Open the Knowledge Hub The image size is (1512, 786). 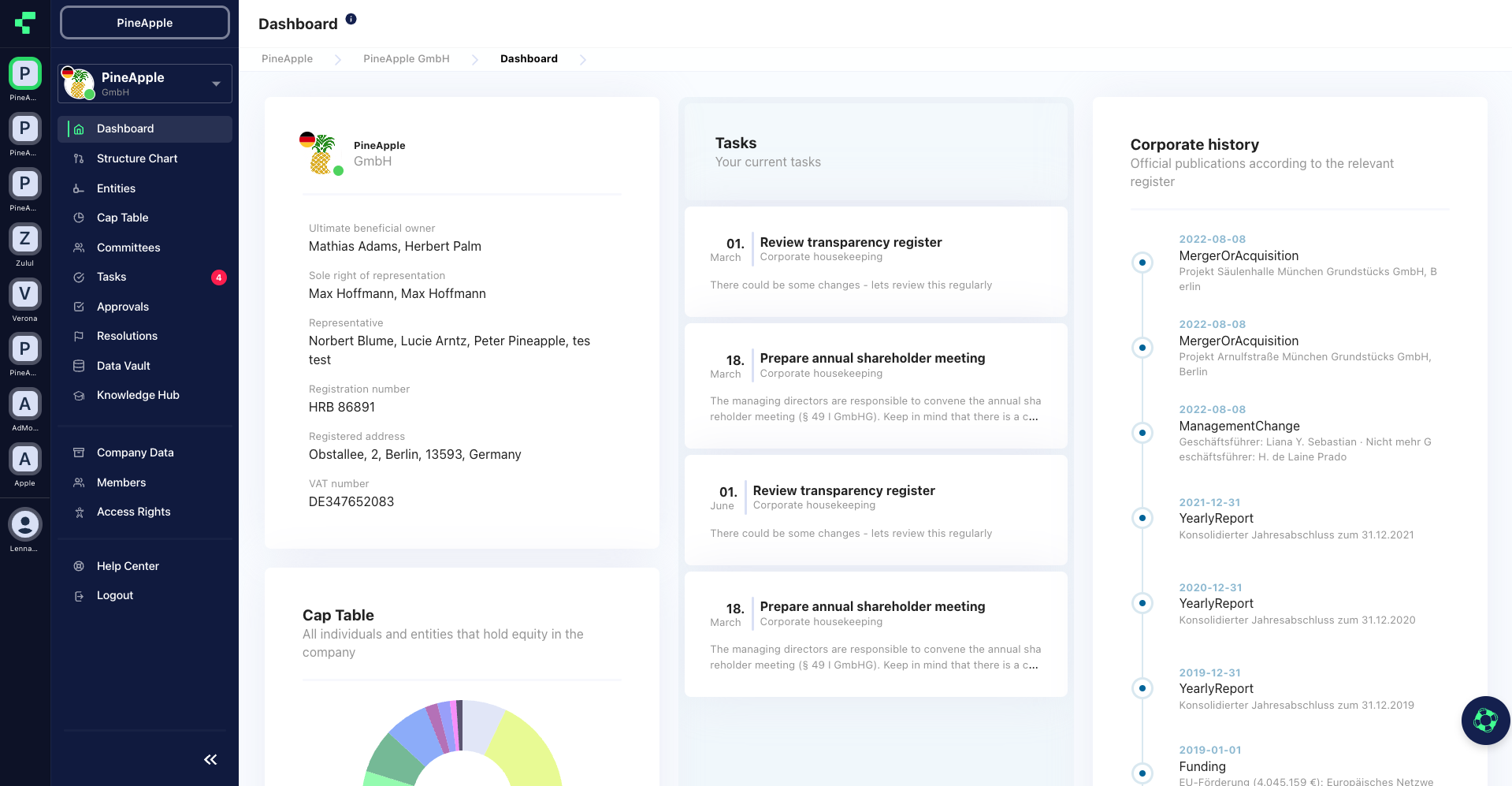click(x=137, y=395)
